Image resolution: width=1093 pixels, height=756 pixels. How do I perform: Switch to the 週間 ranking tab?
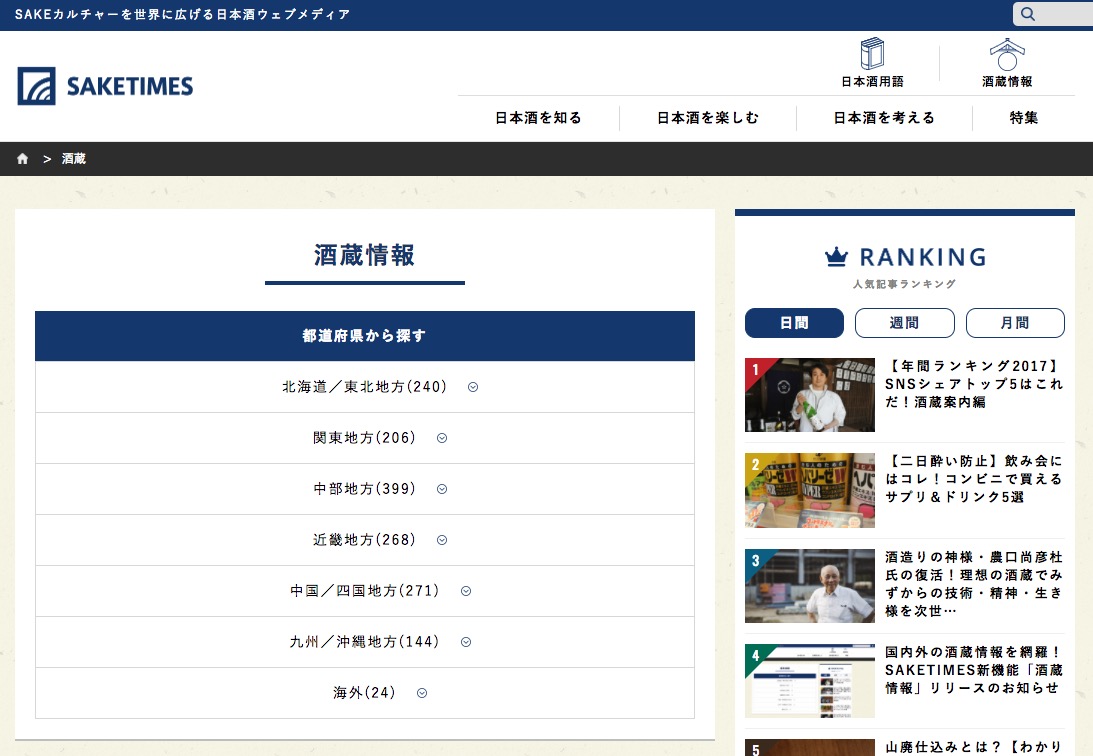point(904,323)
